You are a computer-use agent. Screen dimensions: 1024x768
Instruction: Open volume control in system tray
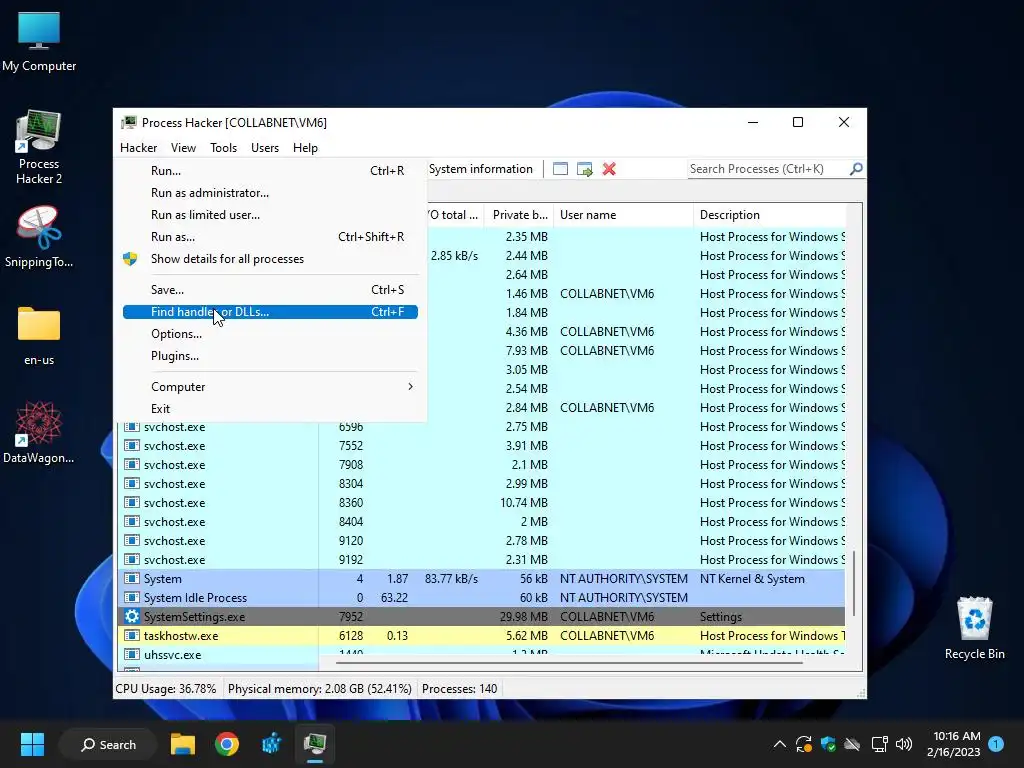(904, 744)
